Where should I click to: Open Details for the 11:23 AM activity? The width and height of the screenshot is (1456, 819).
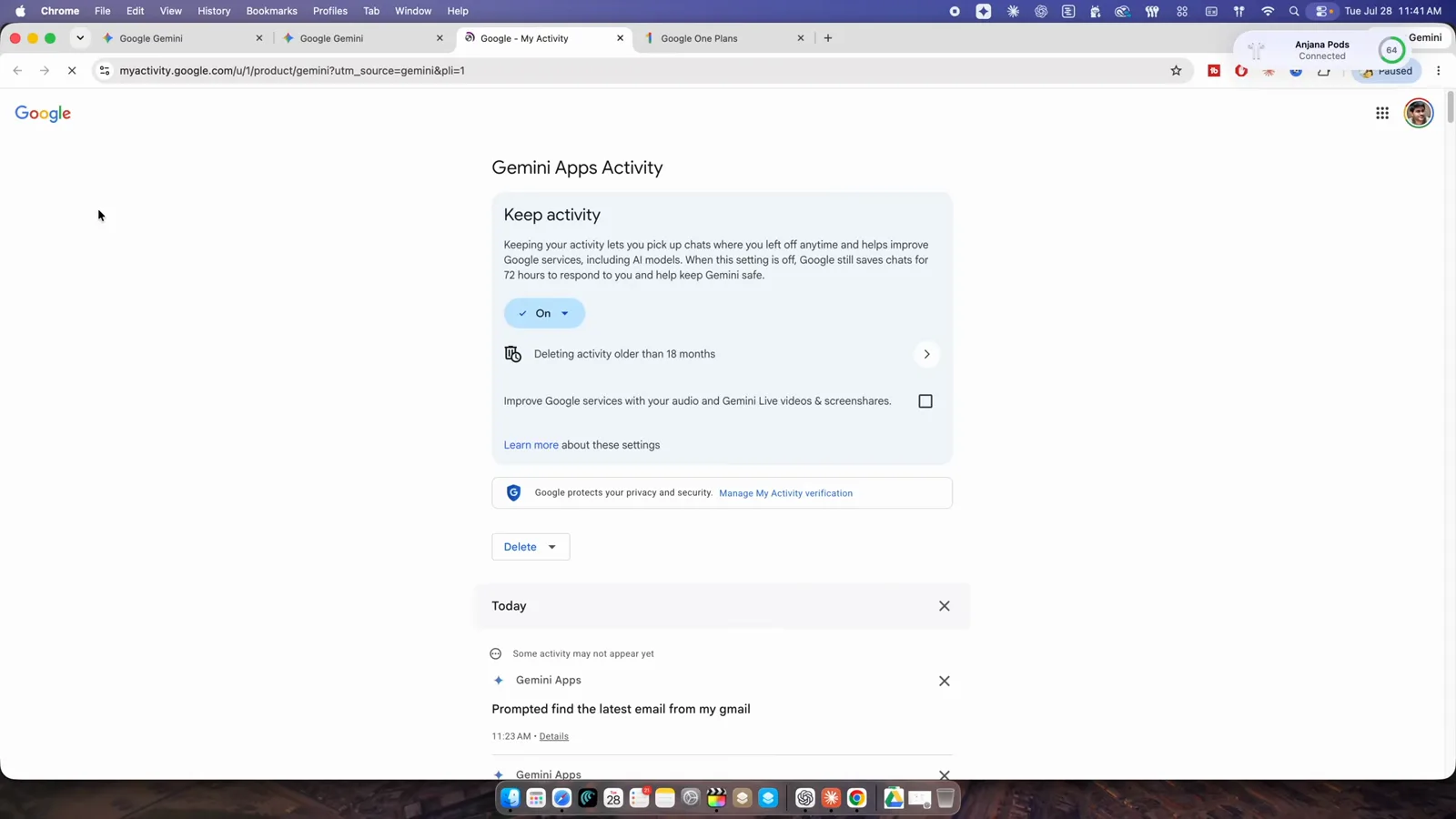pyautogui.click(x=553, y=736)
